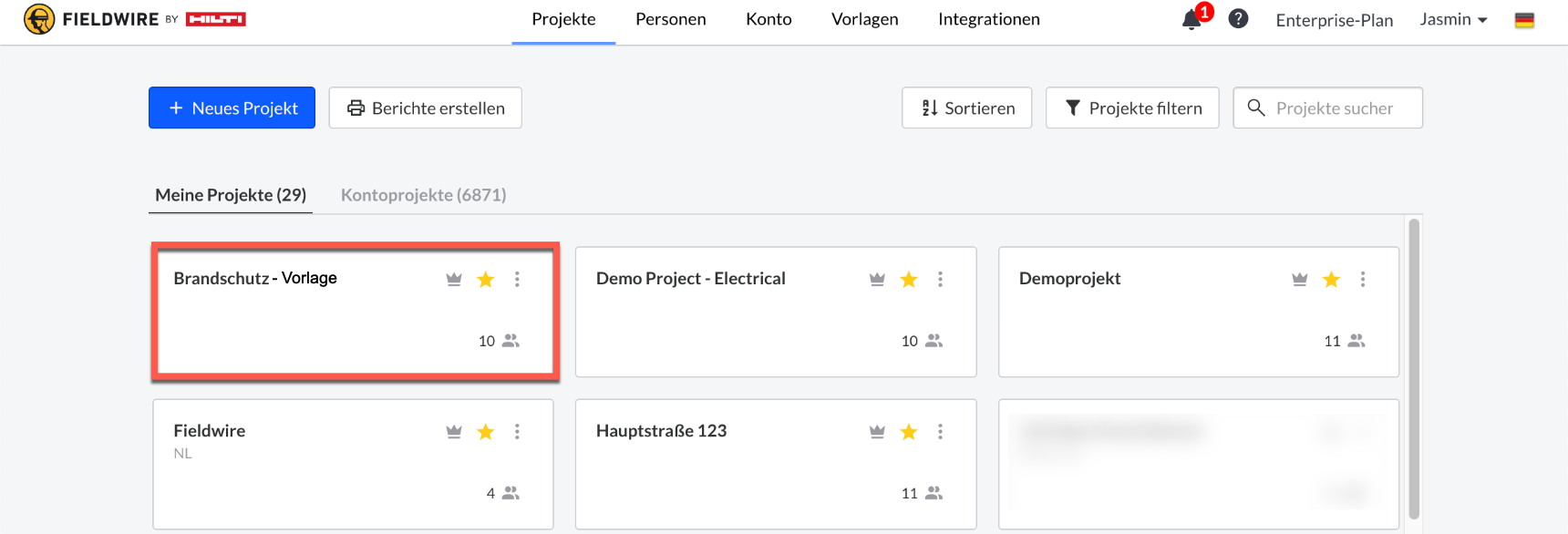Open Enterprise-Plan link
This screenshot has height=534, width=1568.
(x=1334, y=20)
